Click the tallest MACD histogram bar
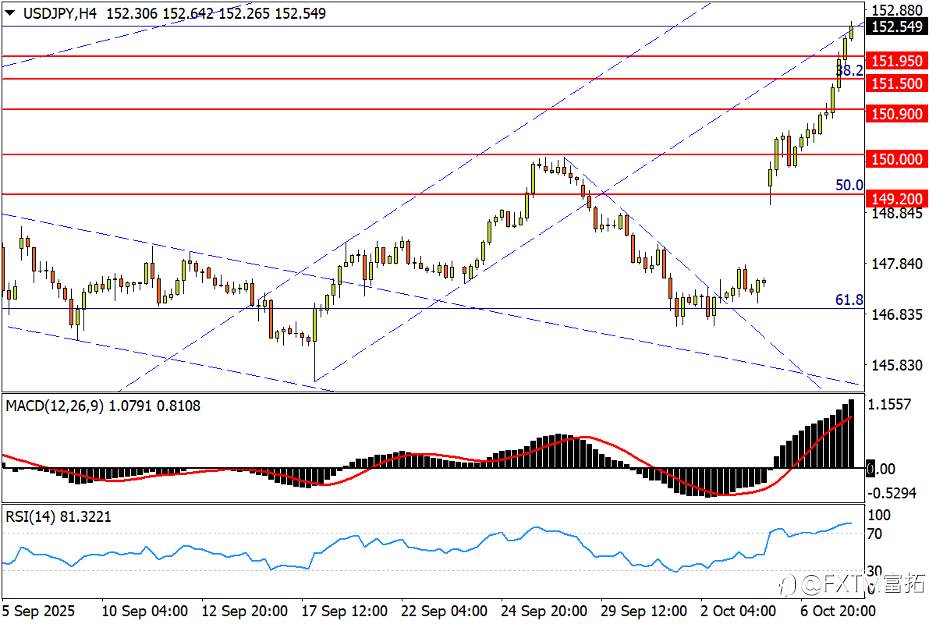The image size is (936, 624). coord(851,434)
